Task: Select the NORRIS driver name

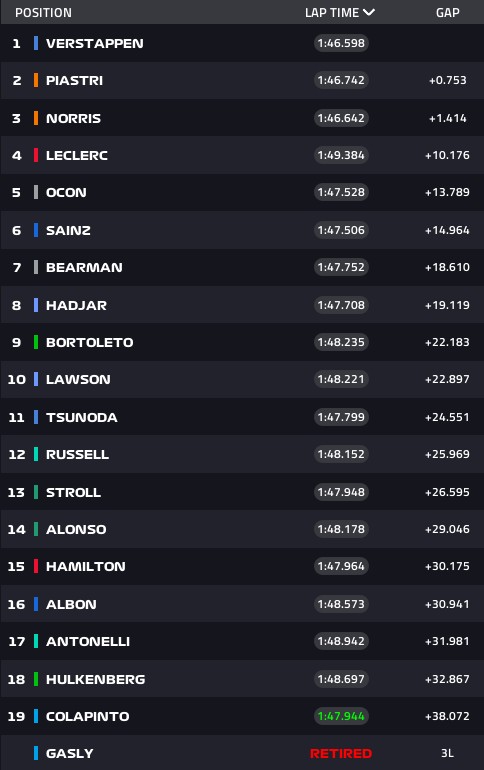Action: tap(74, 118)
